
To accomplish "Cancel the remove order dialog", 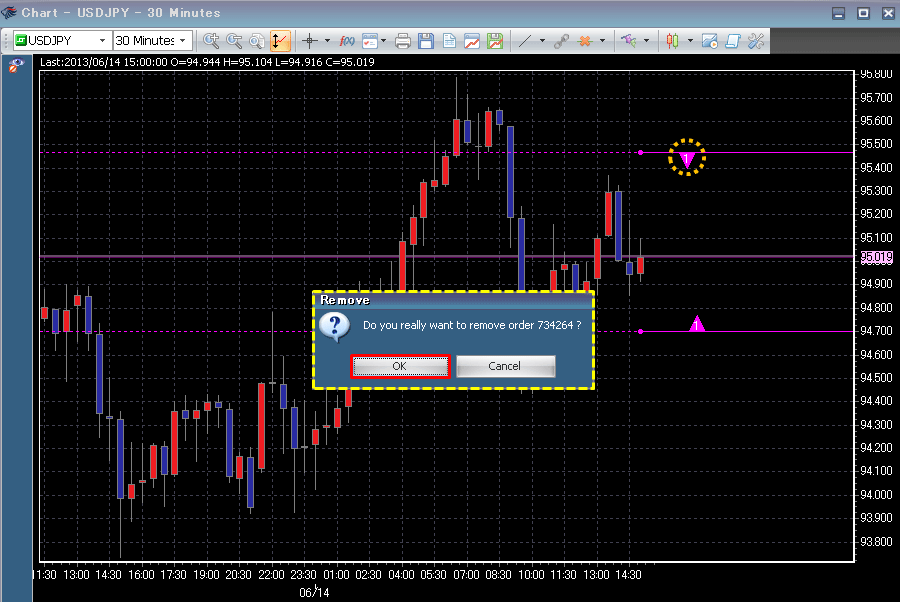I will [x=505, y=366].
